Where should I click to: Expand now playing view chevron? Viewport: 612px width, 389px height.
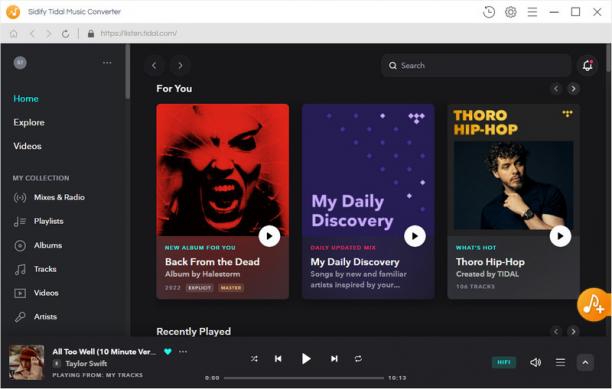coord(585,362)
